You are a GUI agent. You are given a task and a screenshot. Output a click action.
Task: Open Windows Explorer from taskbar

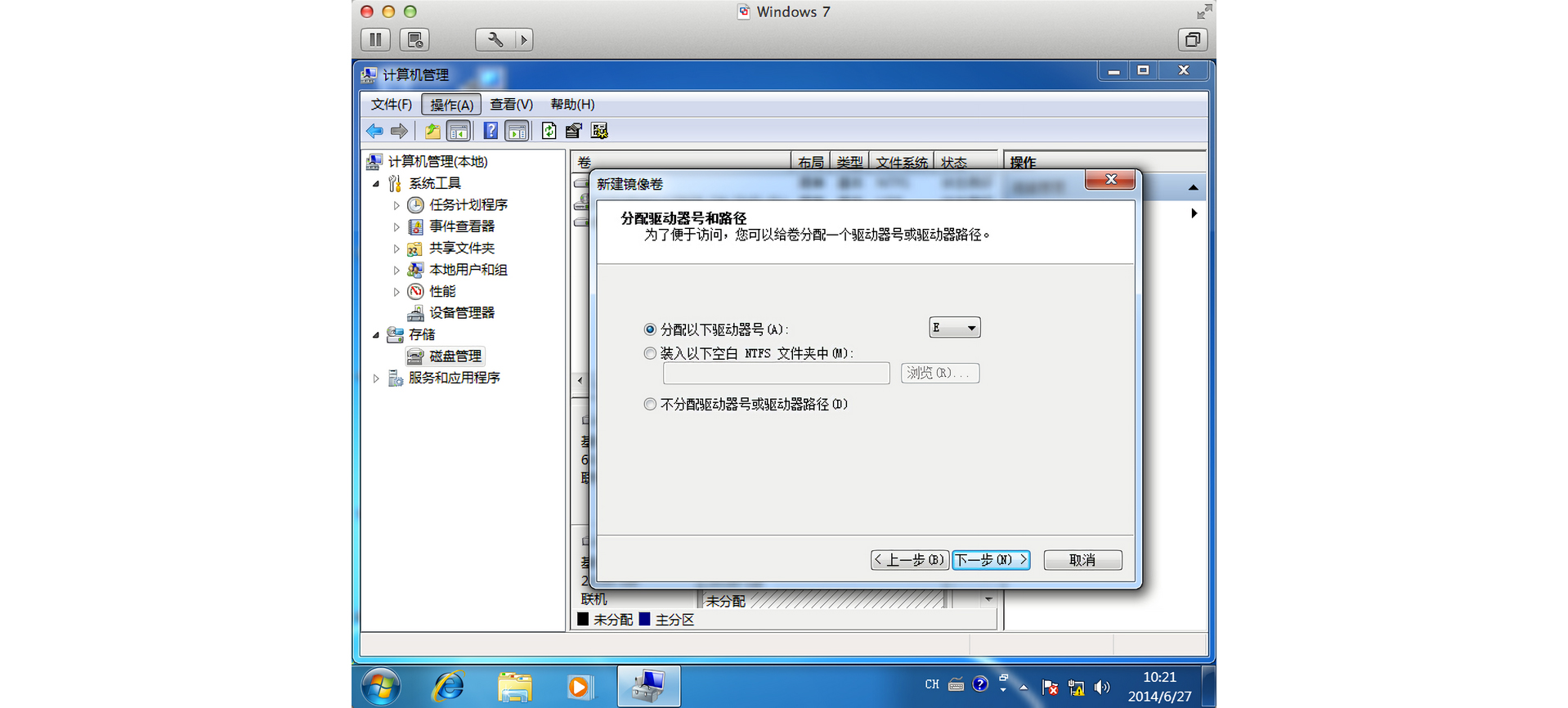click(515, 687)
